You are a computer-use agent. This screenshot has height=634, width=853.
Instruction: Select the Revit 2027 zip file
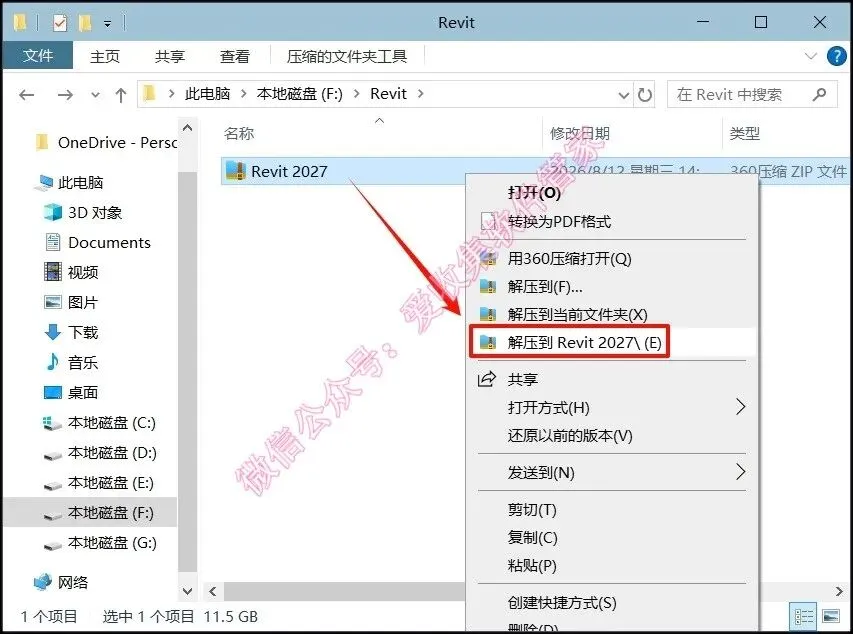click(x=289, y=171)
